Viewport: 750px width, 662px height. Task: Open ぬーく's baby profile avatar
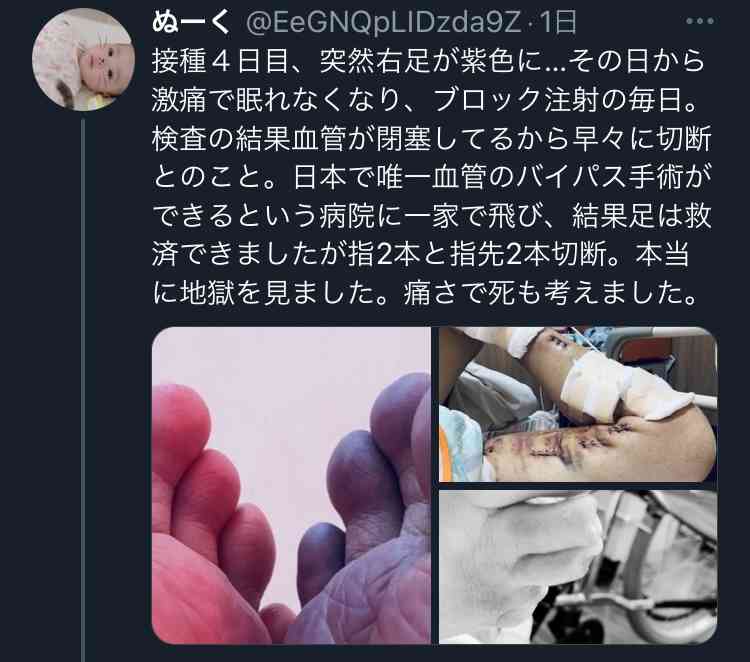tap(84, 60)
